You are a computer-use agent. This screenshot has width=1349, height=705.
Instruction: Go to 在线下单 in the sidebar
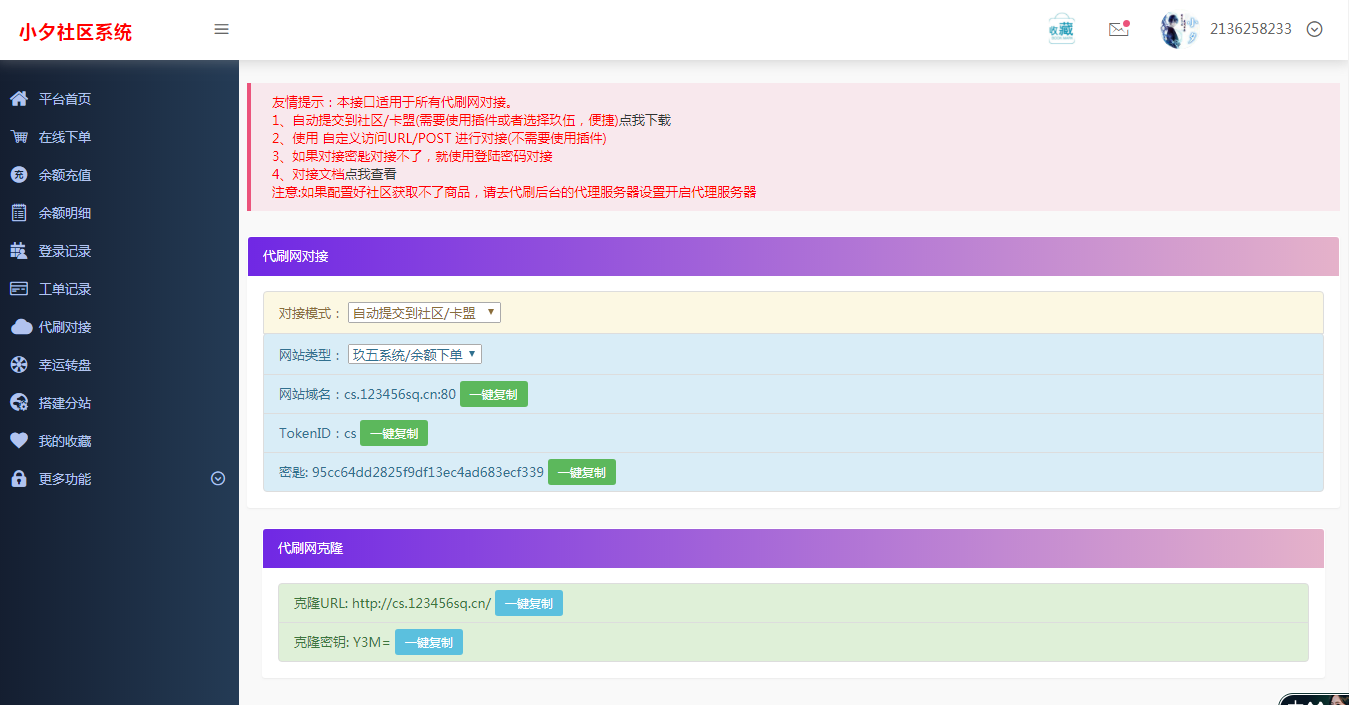click(65, 137)
